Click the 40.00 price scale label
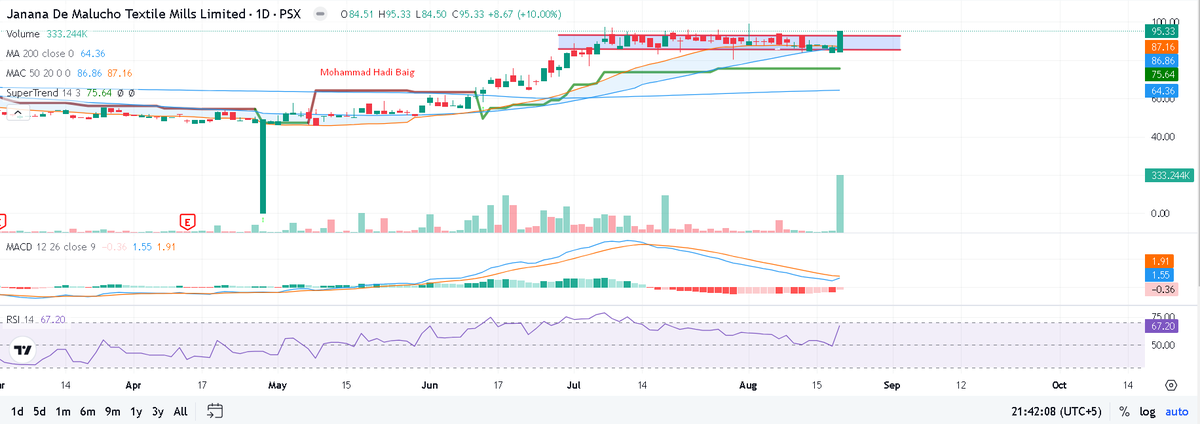This screenshot has height=424, width=1200. click(x=1163, y=137)
